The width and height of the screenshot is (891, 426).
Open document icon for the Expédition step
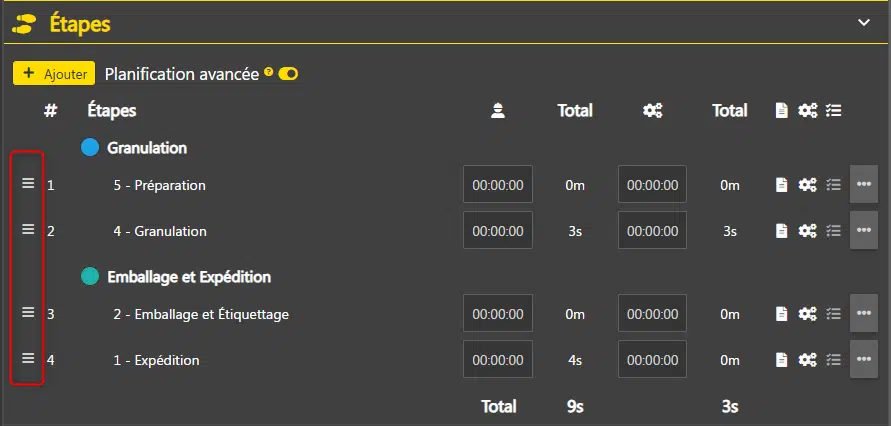click(783, 360)
